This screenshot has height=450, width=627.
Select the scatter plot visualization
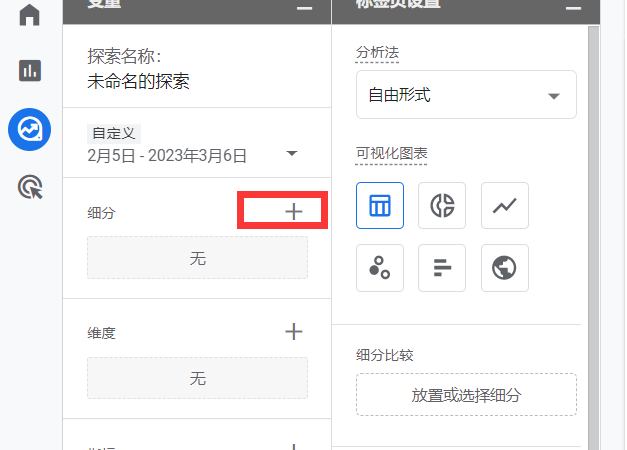click(x=380, y=268)
